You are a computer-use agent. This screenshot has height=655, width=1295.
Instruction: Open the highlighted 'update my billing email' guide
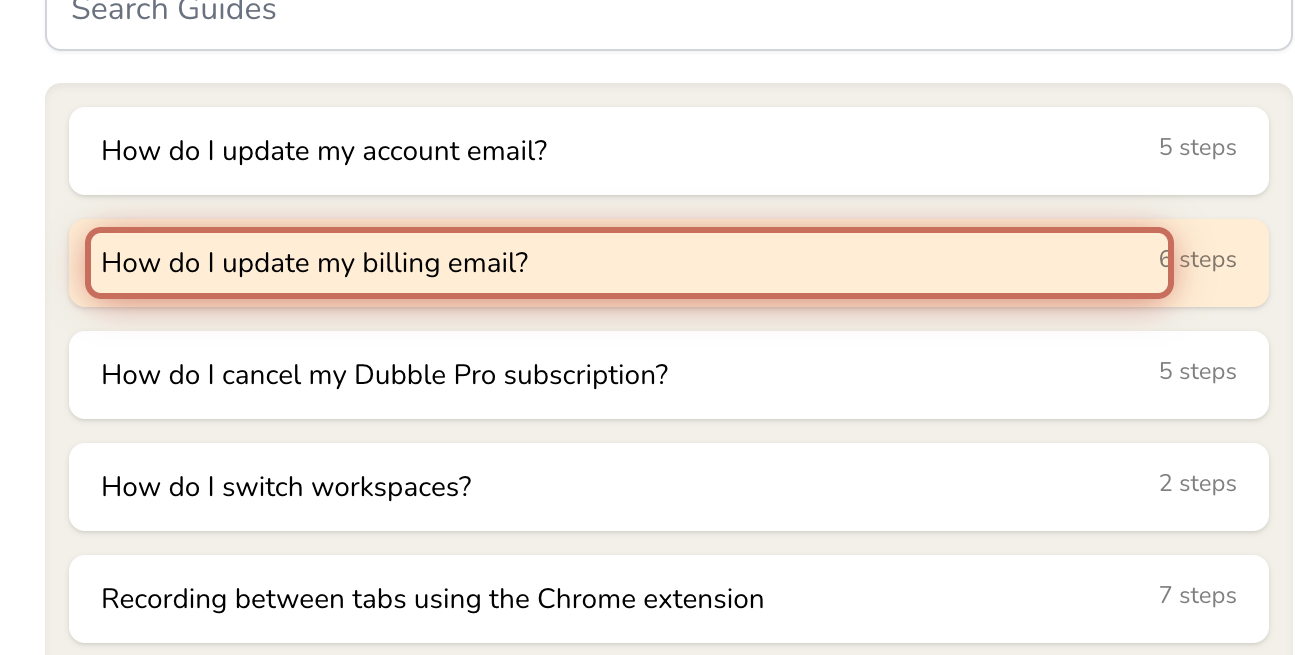coord(314,263)
